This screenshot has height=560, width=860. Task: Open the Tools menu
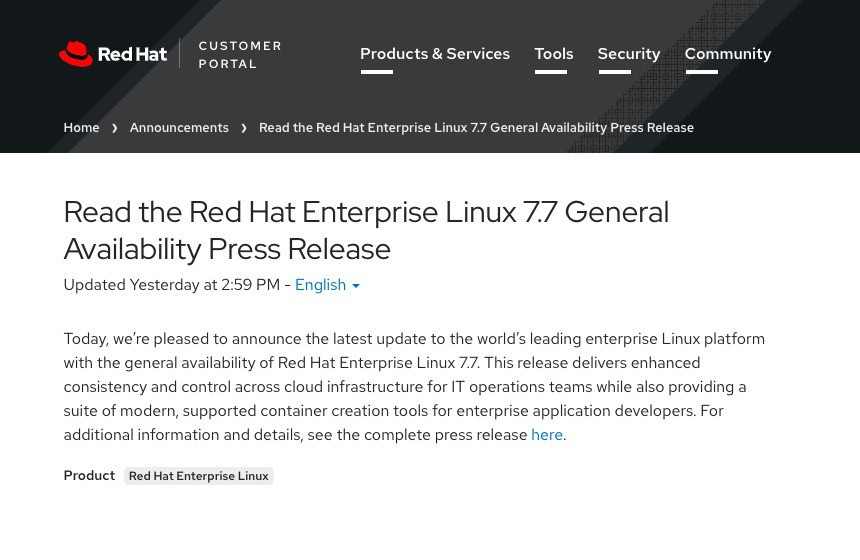click(553, 54)
